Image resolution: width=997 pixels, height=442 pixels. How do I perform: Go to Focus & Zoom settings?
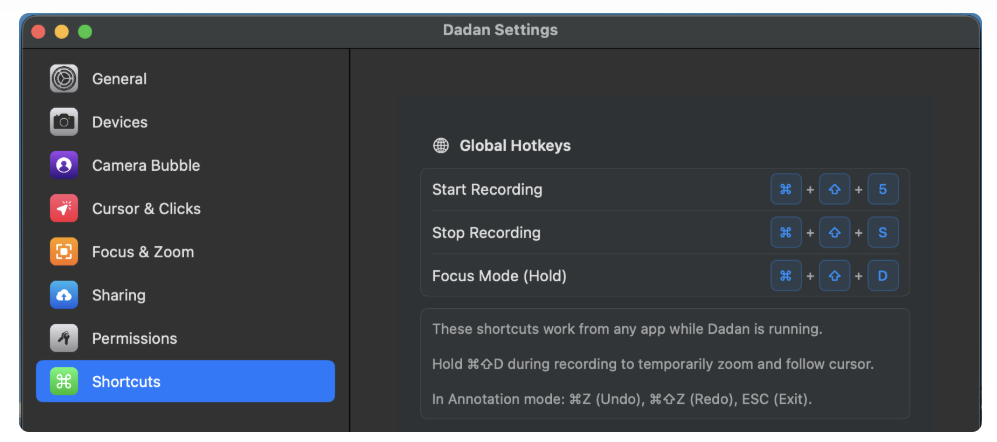(185, 252)
